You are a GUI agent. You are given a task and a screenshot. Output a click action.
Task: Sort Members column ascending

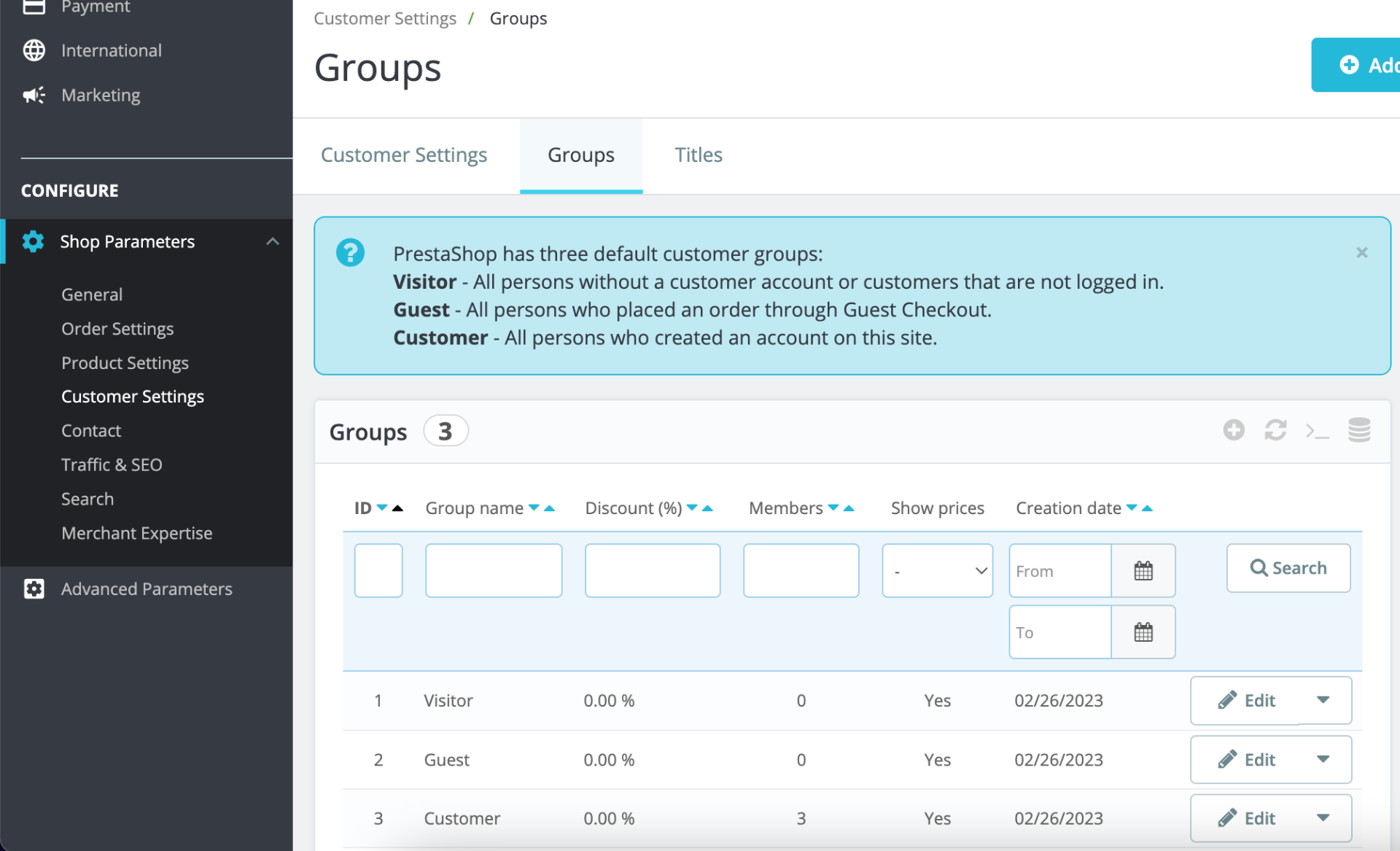849,508
